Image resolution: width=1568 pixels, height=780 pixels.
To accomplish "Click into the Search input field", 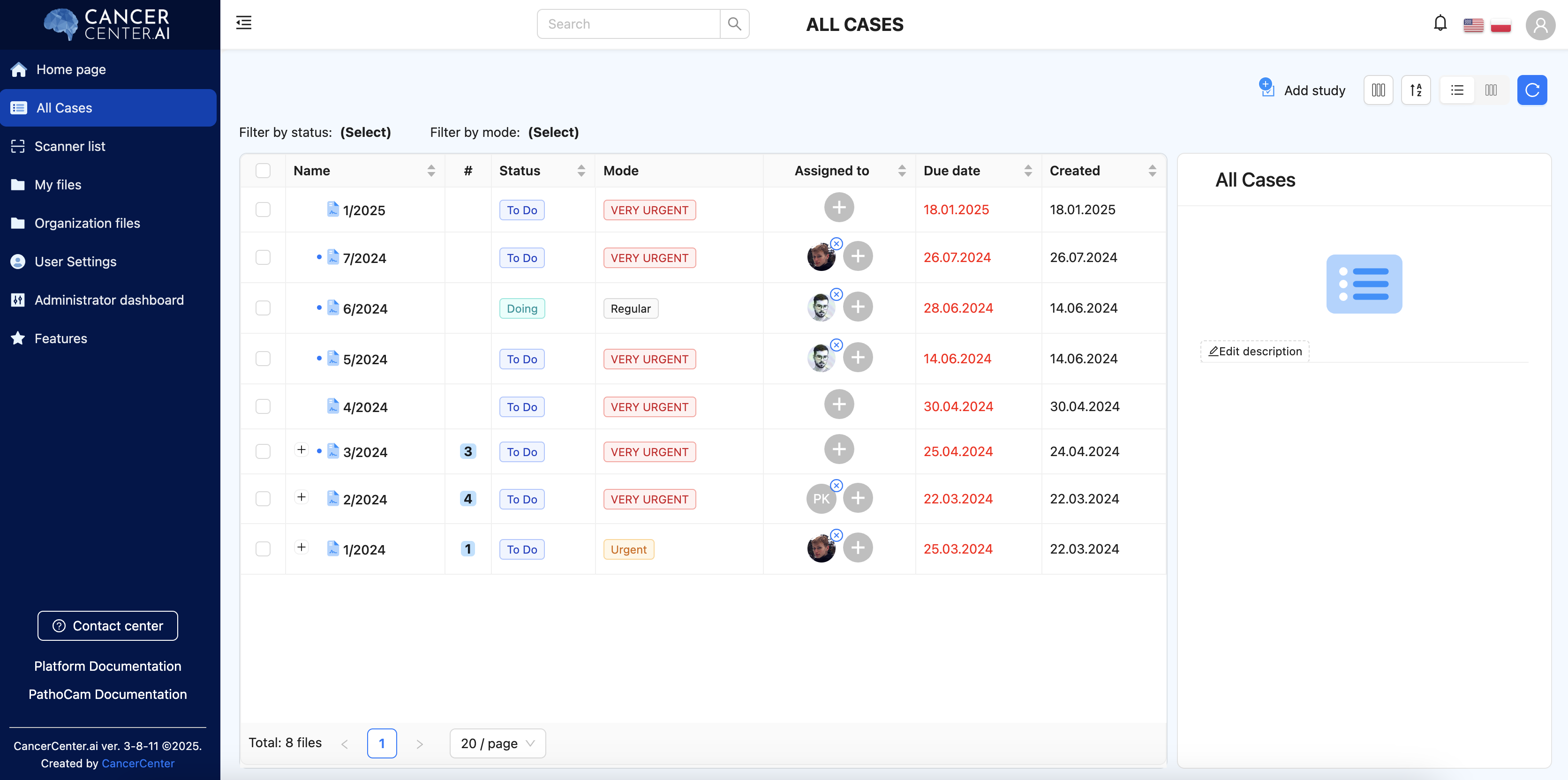I will (x=628, y=24).
